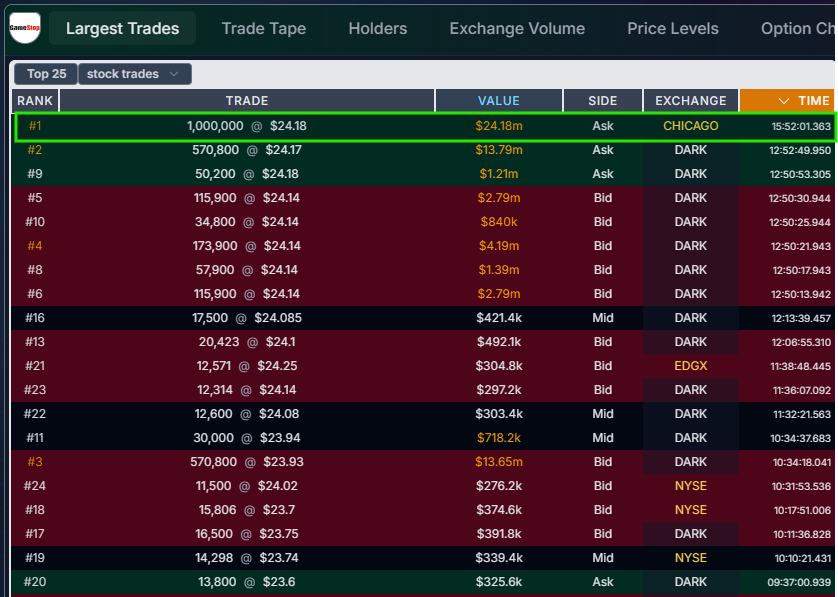Click the CHICAGO exchange cell

690,126
